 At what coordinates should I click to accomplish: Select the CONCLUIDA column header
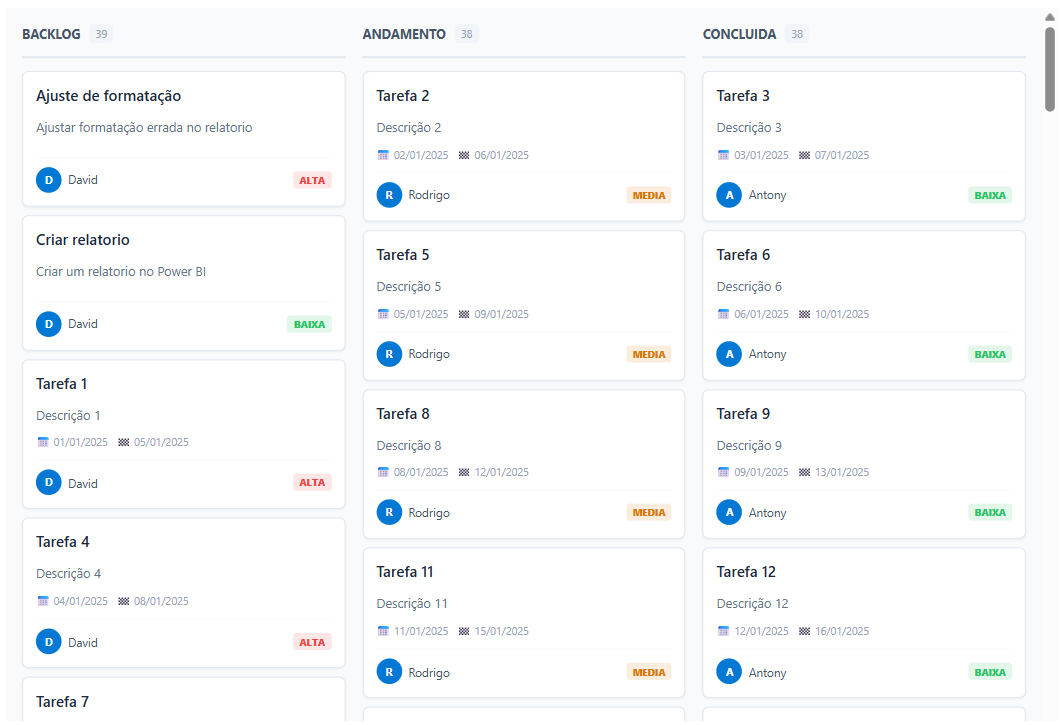(x=739, y=34)
